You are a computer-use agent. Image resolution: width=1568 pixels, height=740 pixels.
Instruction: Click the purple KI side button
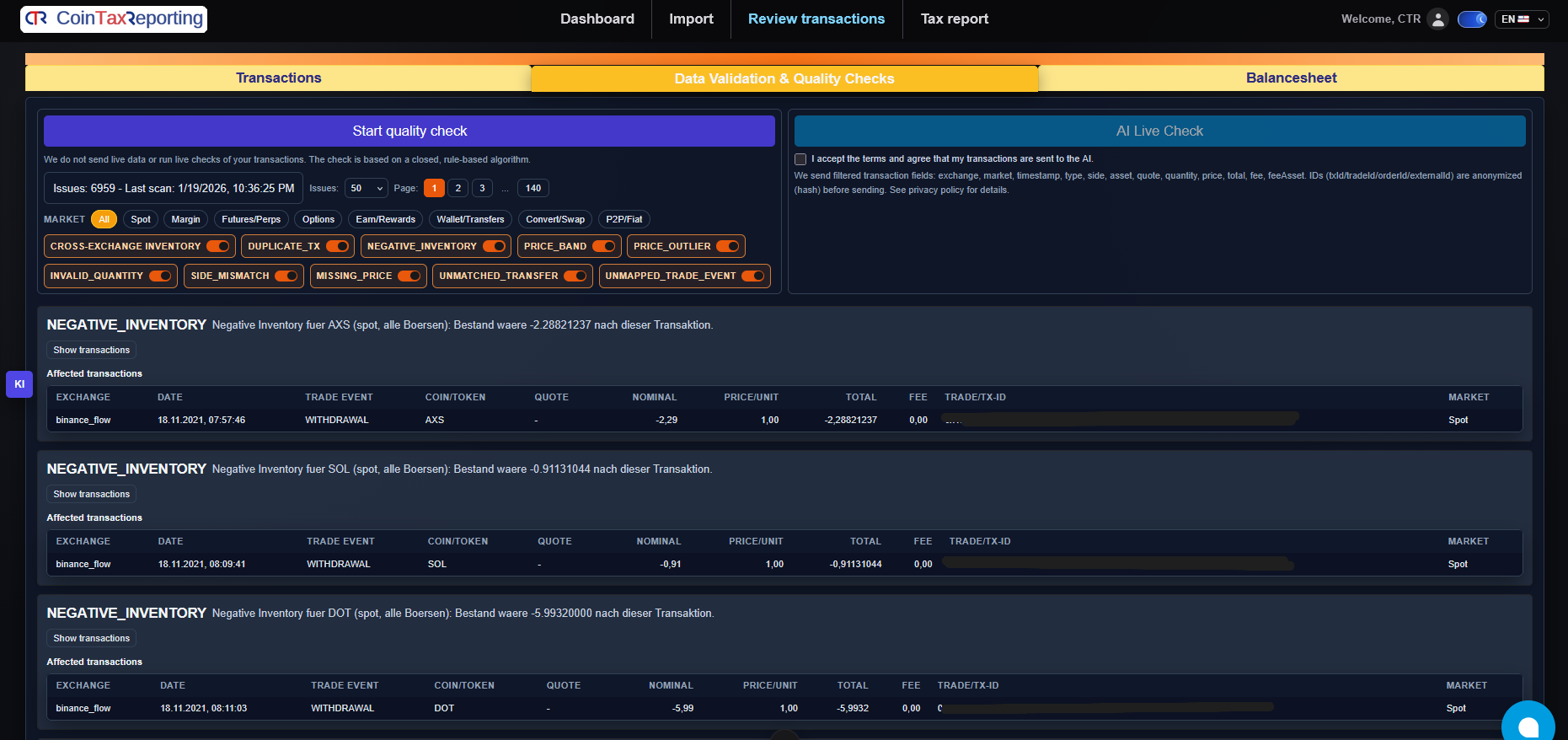[19, 384]
